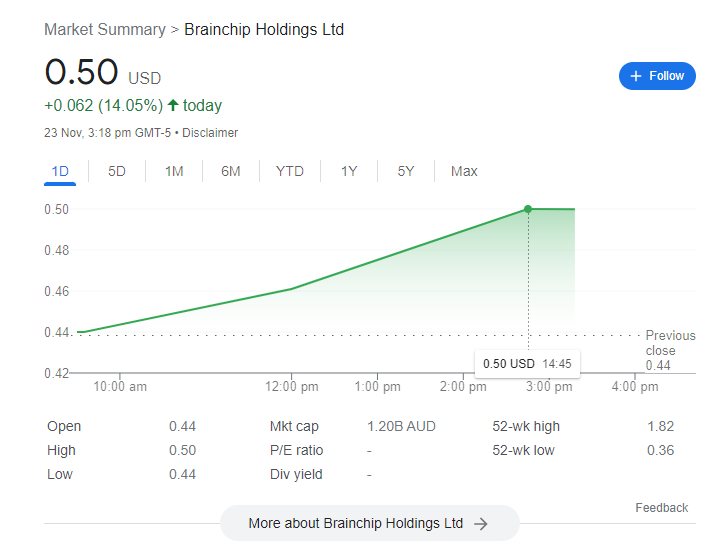Click More about Brainchip Holdings Ltd button

pos(370,523)
